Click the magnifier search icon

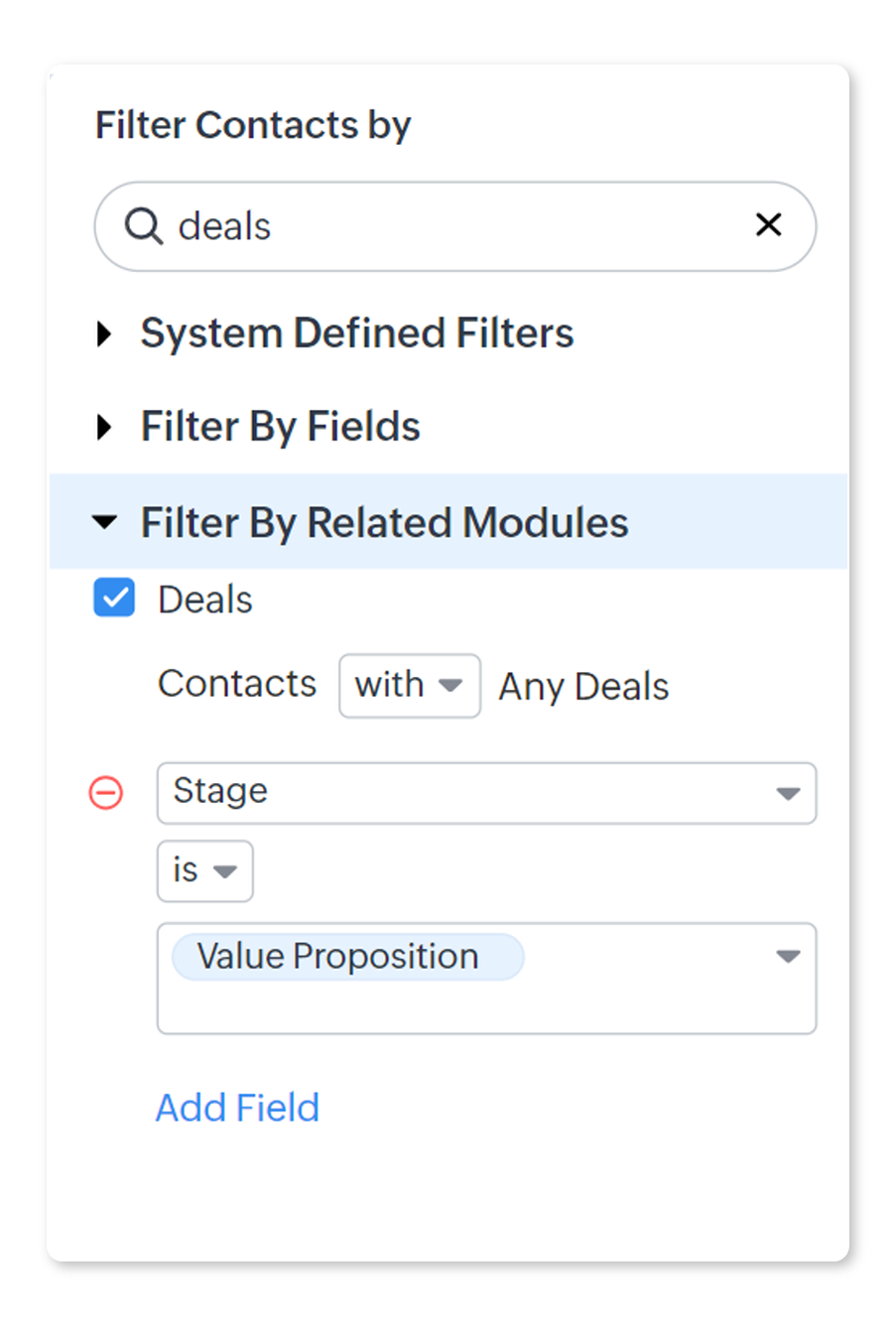[143, 226]
